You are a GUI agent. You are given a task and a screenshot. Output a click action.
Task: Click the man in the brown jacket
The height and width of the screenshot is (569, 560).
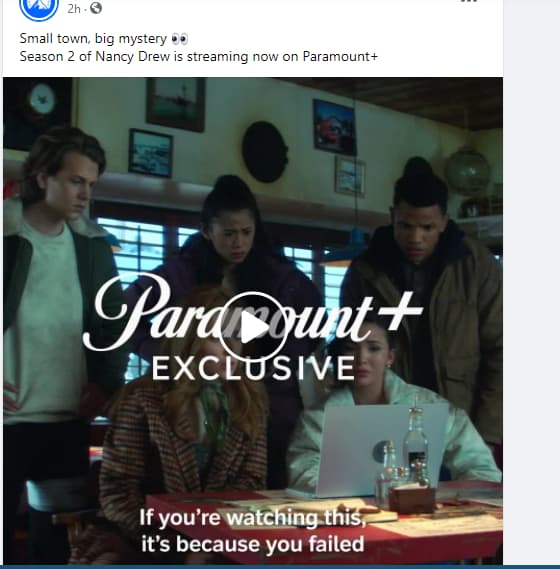[x=428, y=298]
